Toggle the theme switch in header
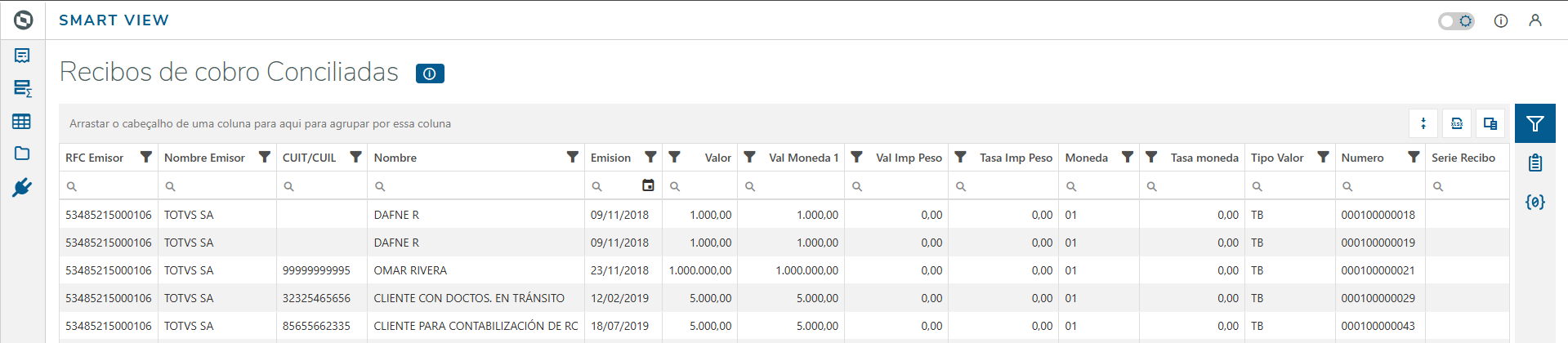 [x=1456, y=21]
